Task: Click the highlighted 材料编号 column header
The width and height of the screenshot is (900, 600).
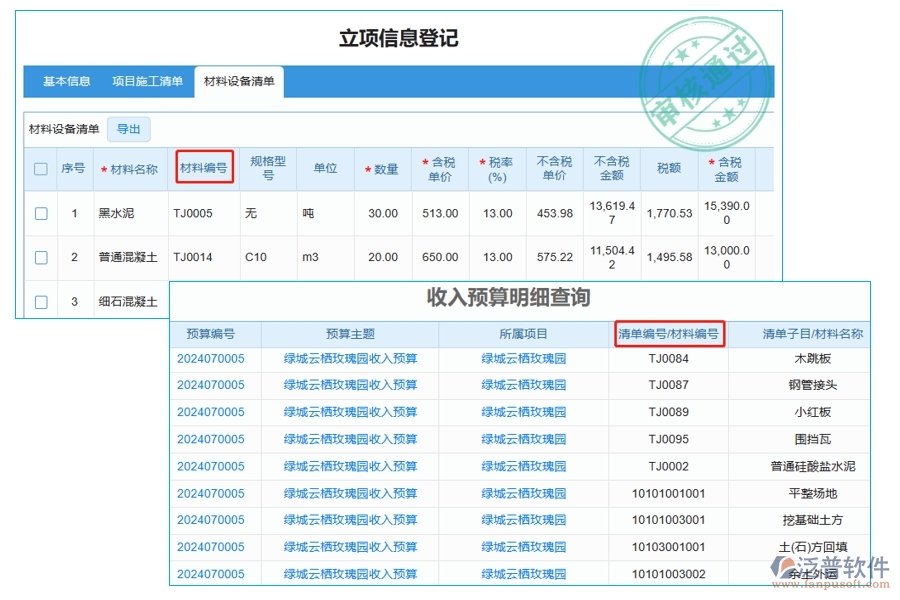Action: [204, 168]
